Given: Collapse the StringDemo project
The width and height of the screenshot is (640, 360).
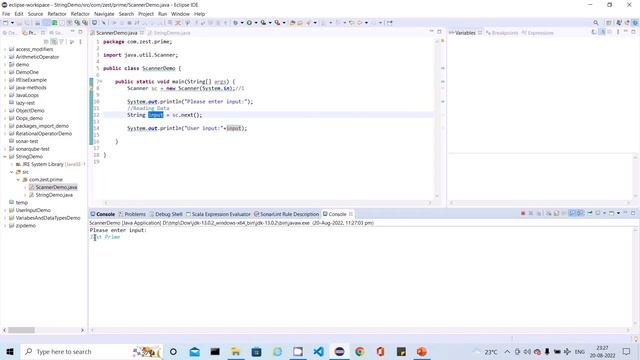Looking at the screenshot, I should tap(5, 157).
